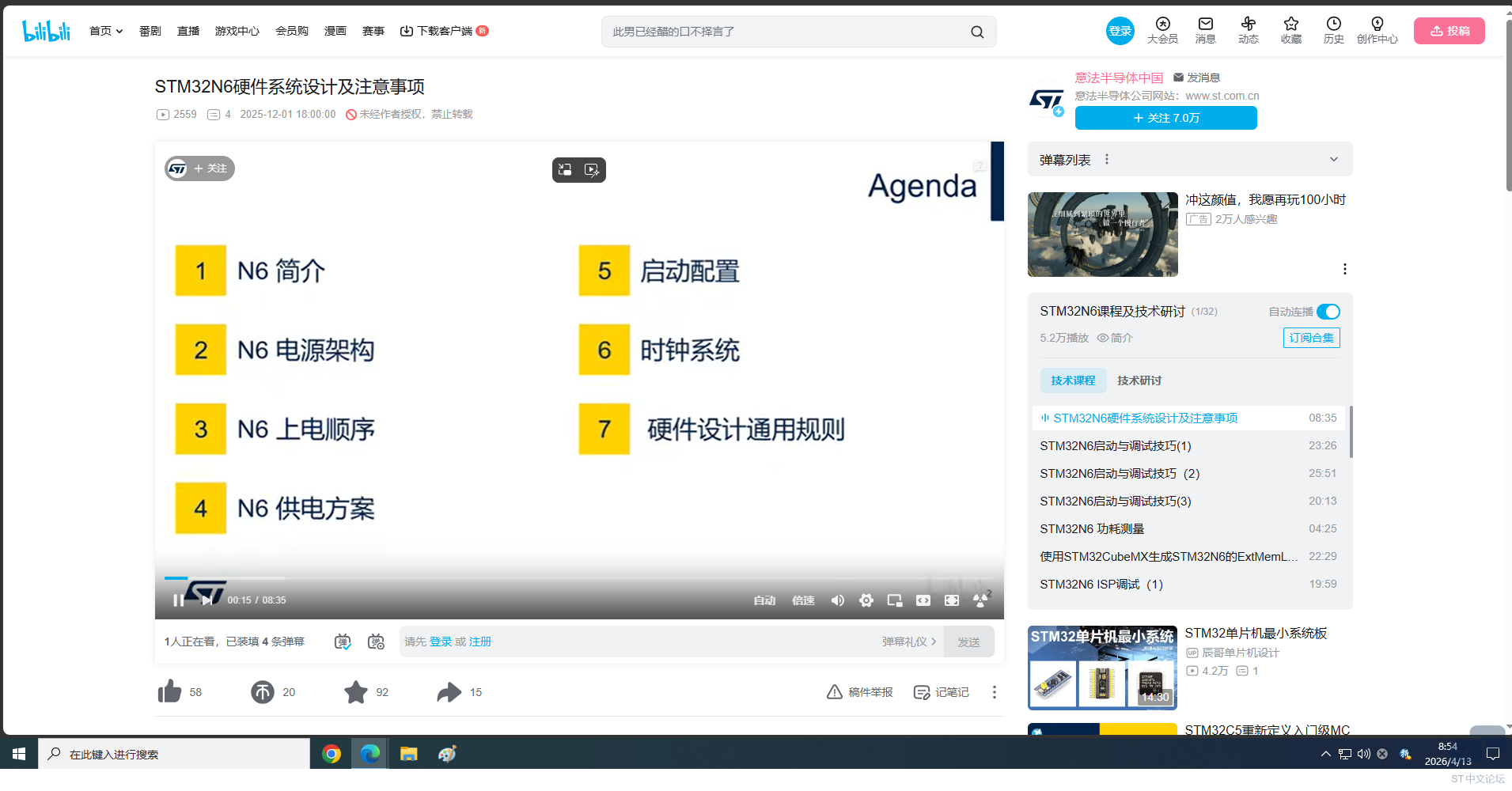1512x791 pixels.
Task: Open the 首页 dropdown menu
Action: point(105,31)
